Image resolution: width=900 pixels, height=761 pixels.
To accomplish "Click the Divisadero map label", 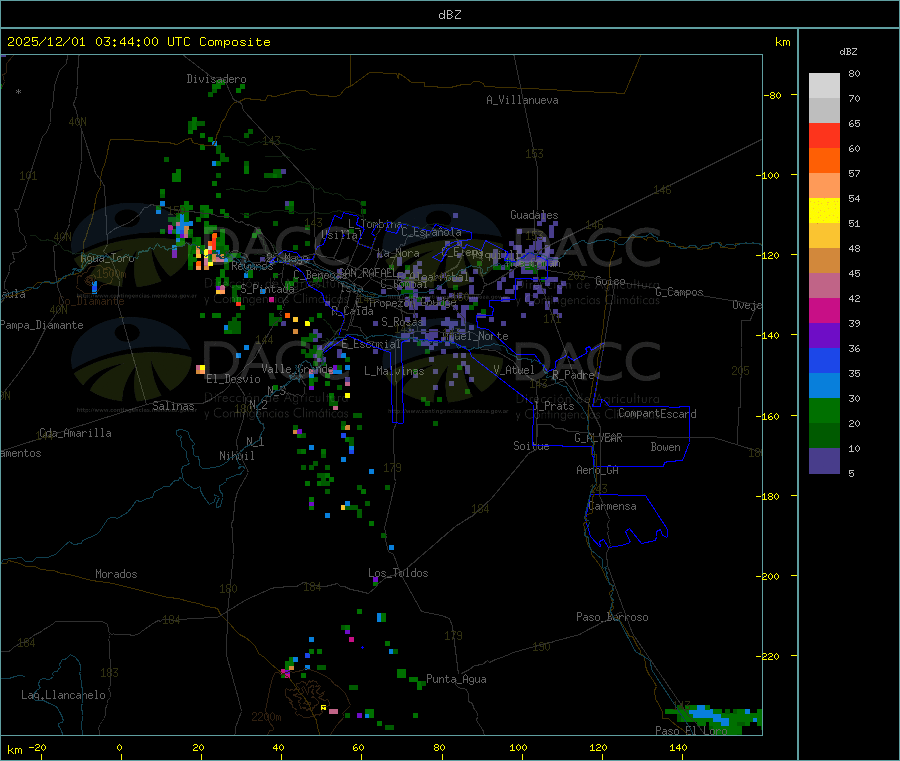I will coord(216,79).
